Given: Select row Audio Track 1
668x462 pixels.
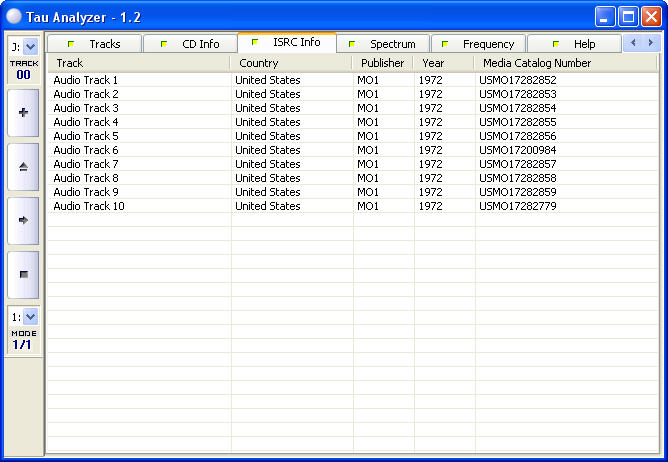Looking at the screenshot, I should point(353,80).
